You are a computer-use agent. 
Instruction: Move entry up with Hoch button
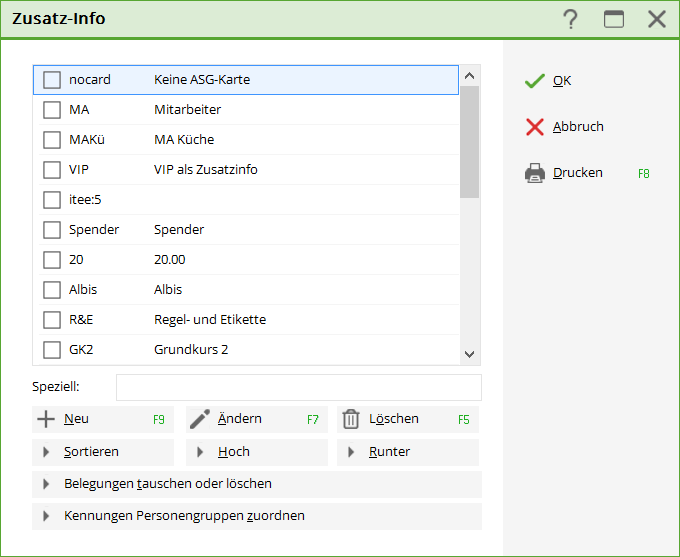click(x=257, y=452)
